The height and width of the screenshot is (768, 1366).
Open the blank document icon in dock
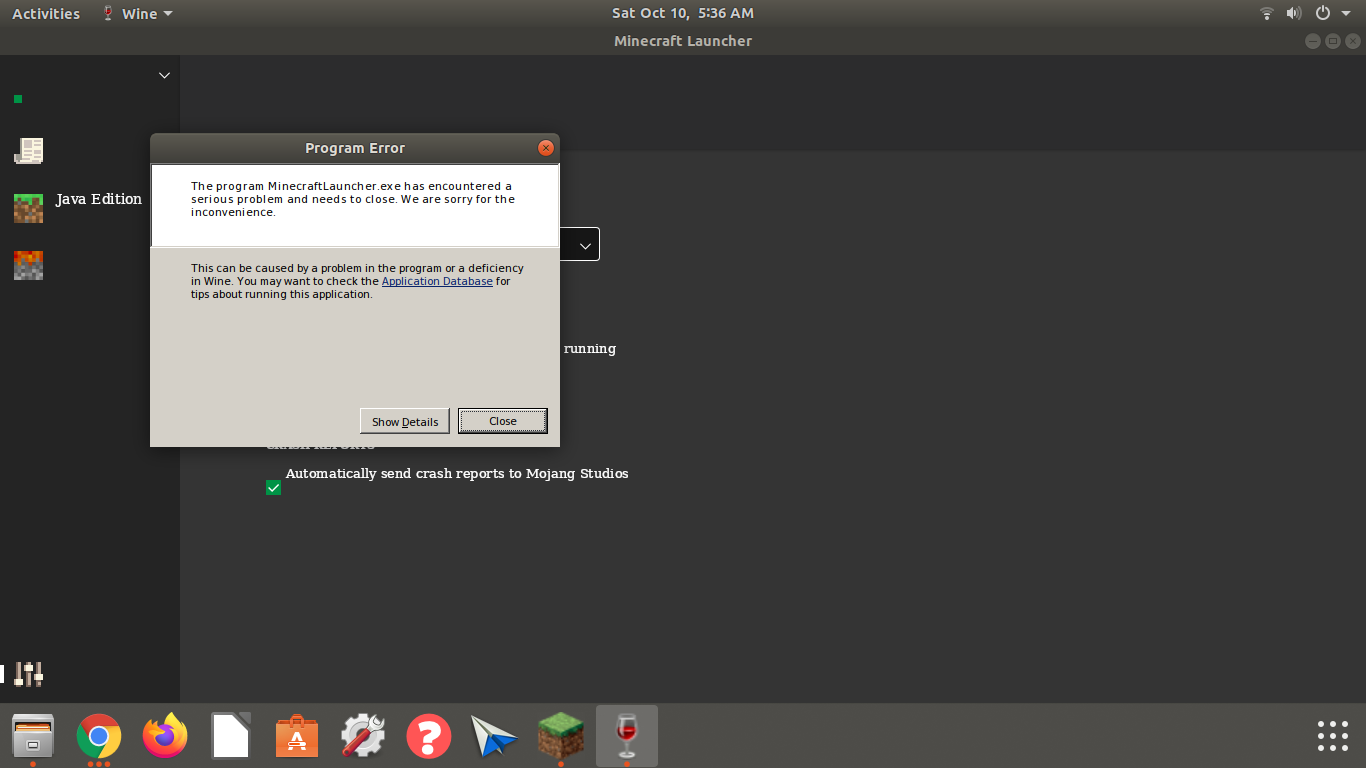click(231, 737)
